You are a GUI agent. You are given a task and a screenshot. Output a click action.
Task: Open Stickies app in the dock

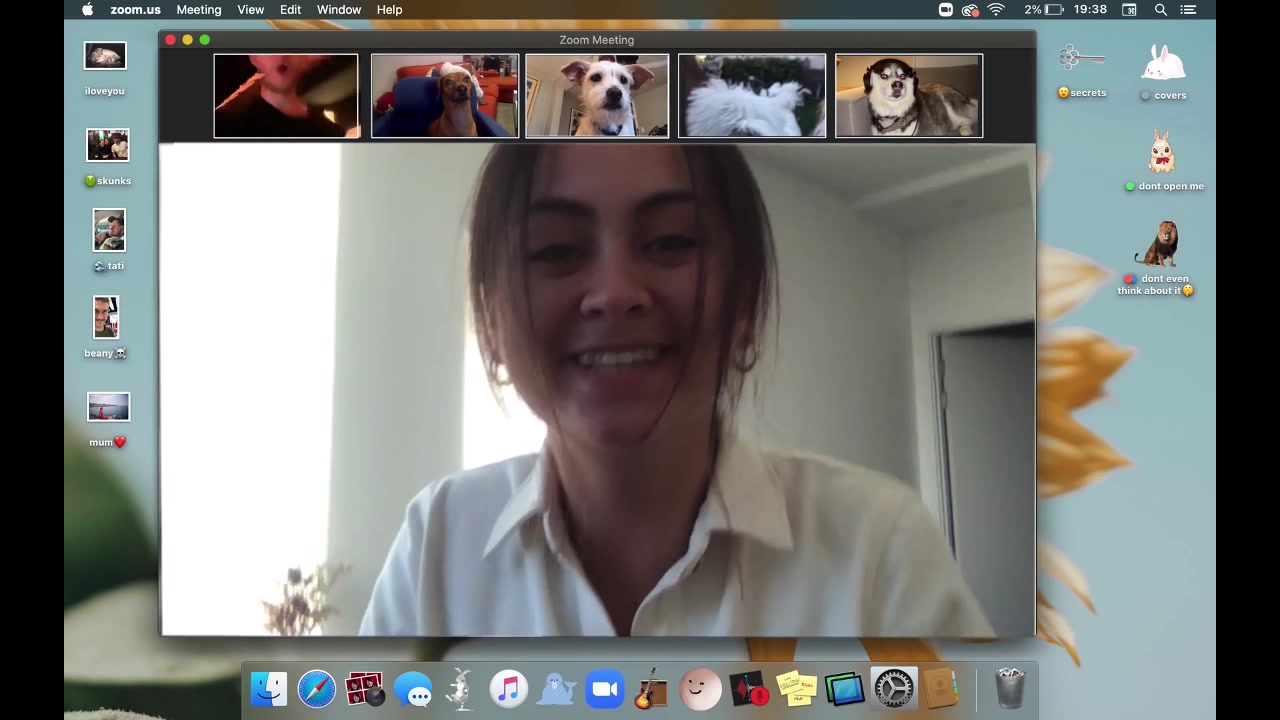(797, 690)
